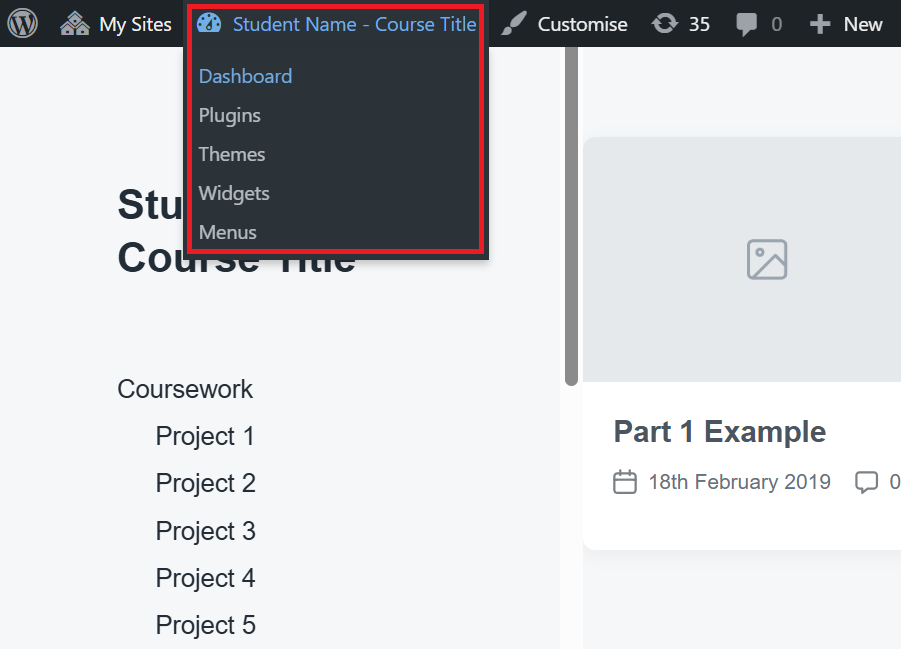Select Widgets from the site dropdown
901x649 pixels.
(234, 193)
